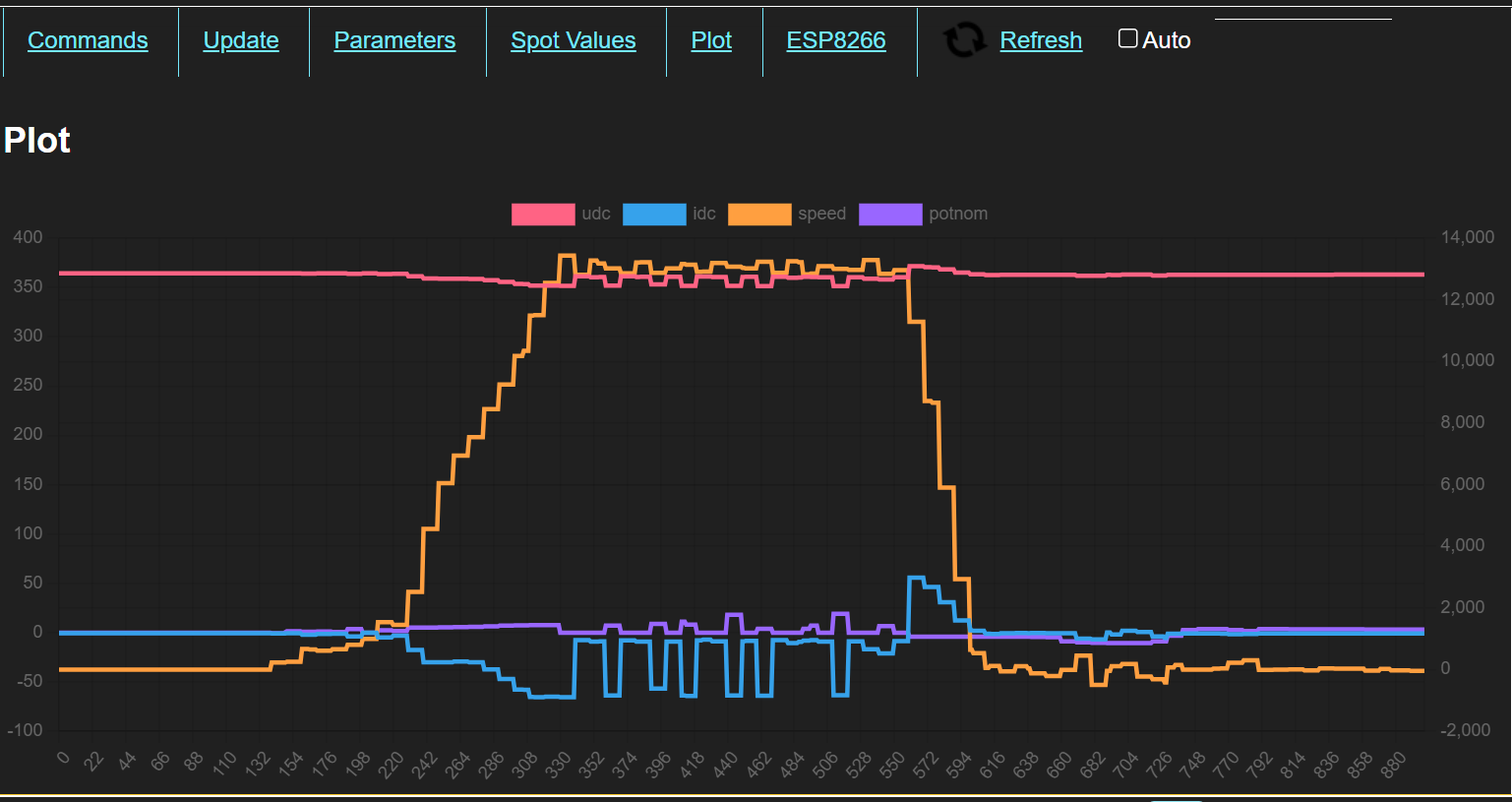Go to the Update tab
This screenshot has height=802, width=1512.
coord(241,40)
